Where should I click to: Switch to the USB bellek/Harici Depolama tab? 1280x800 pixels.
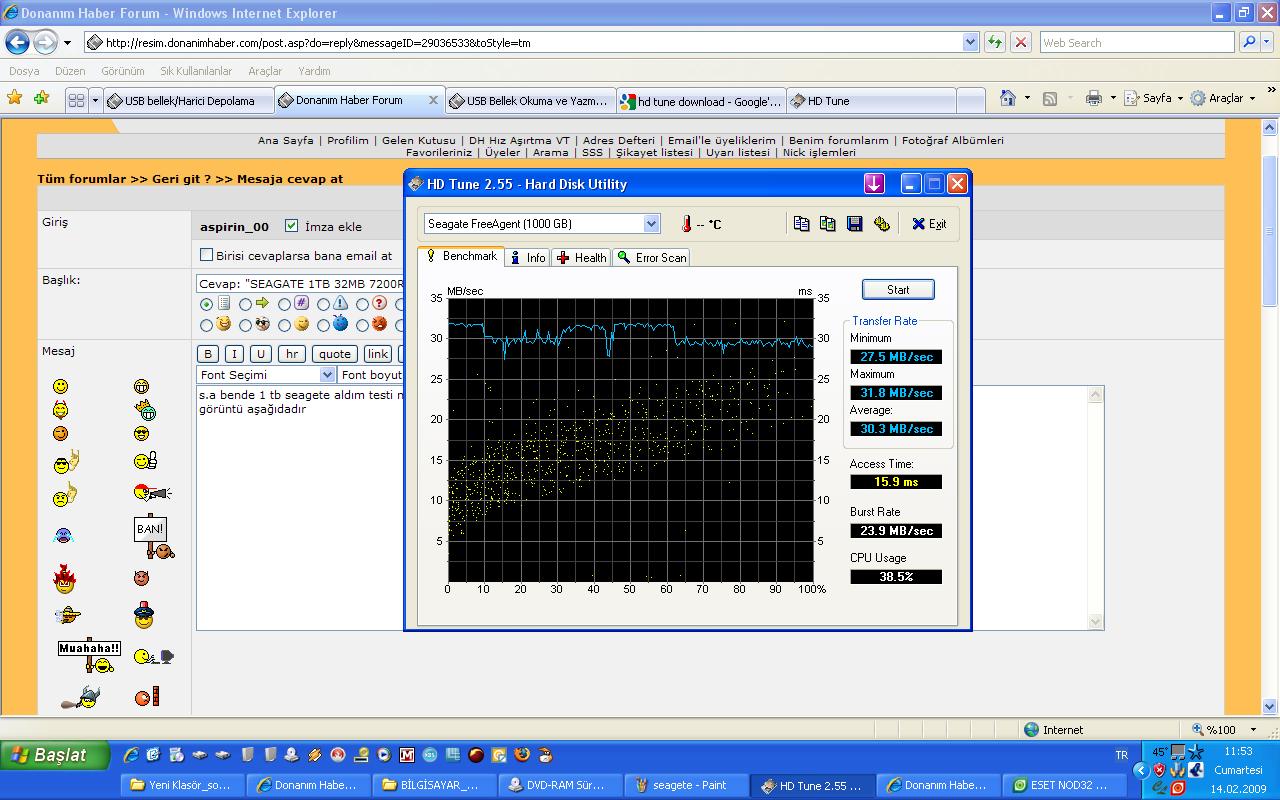tap(188, 101)
